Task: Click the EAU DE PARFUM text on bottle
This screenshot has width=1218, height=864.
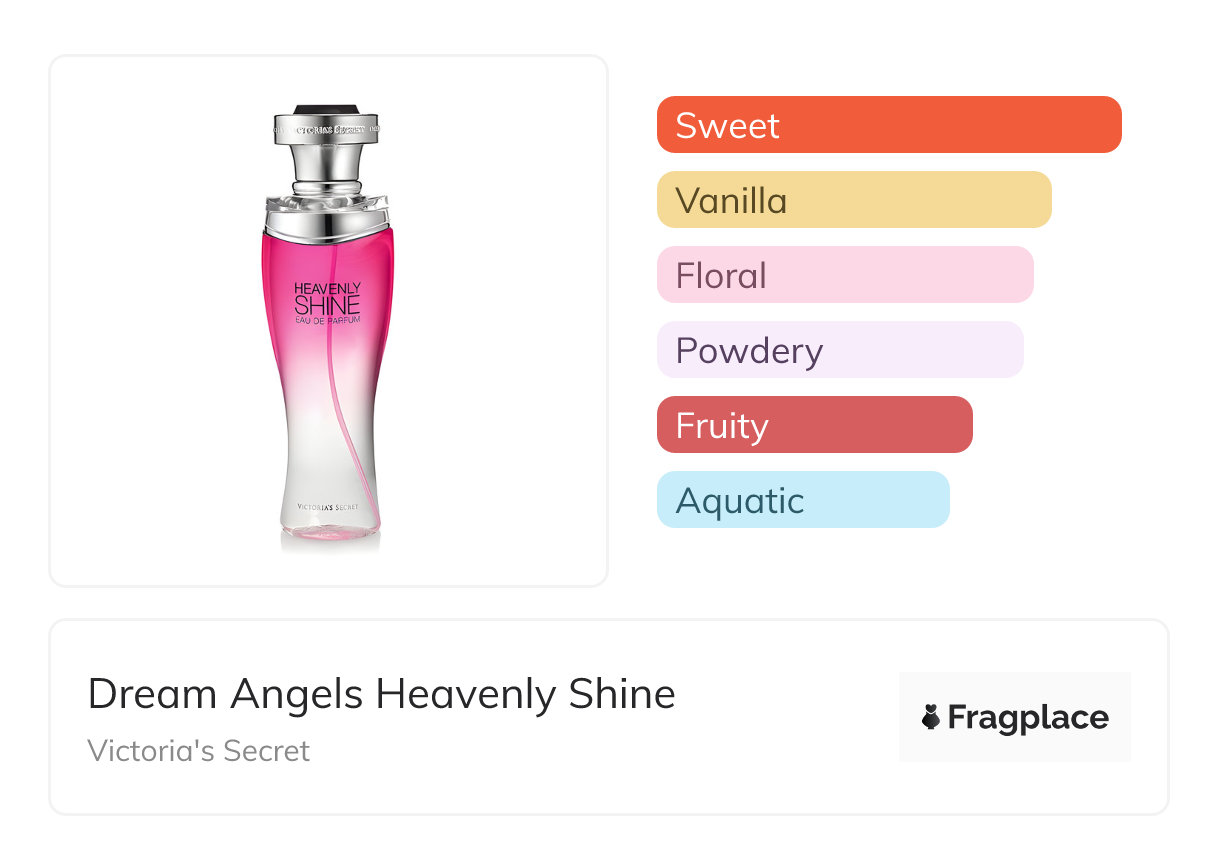Action: pos(327,320)
